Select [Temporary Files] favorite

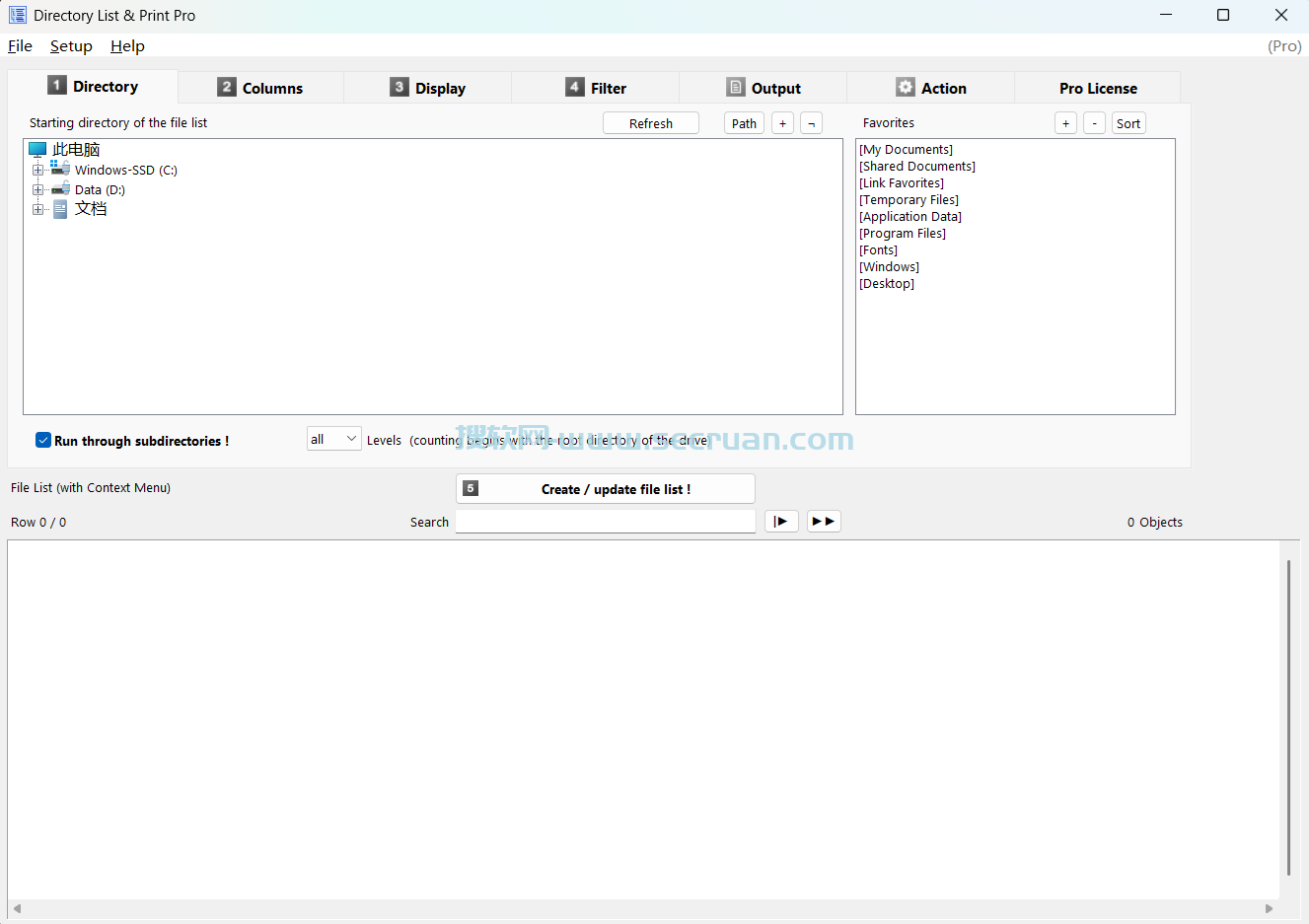tap(909, 200)
